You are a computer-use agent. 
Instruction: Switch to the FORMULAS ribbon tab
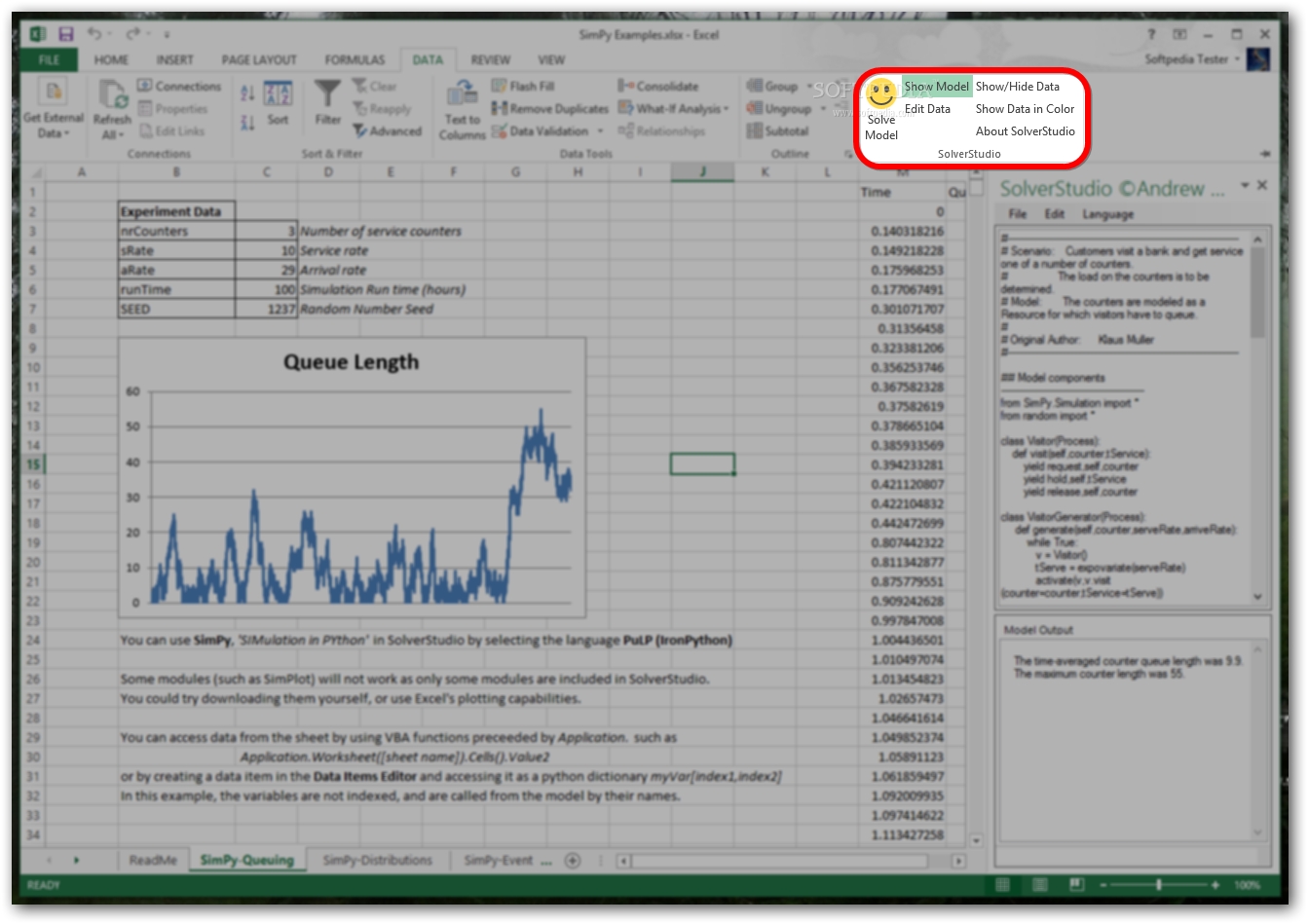[355, 59]
